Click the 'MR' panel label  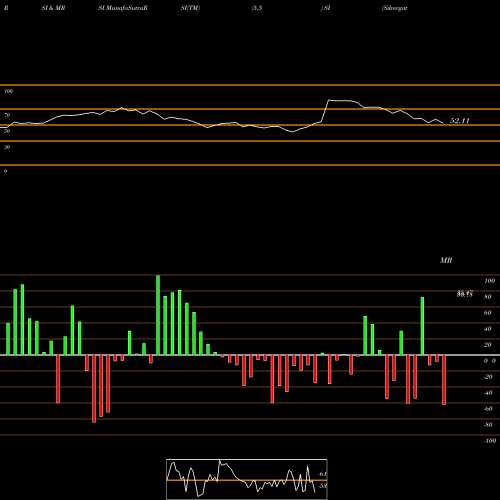(x=446, y=260)
